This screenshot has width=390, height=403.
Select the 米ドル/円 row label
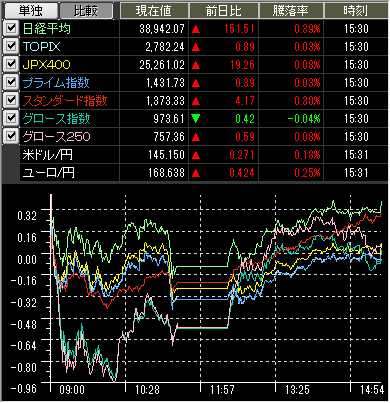coord(48,155)
